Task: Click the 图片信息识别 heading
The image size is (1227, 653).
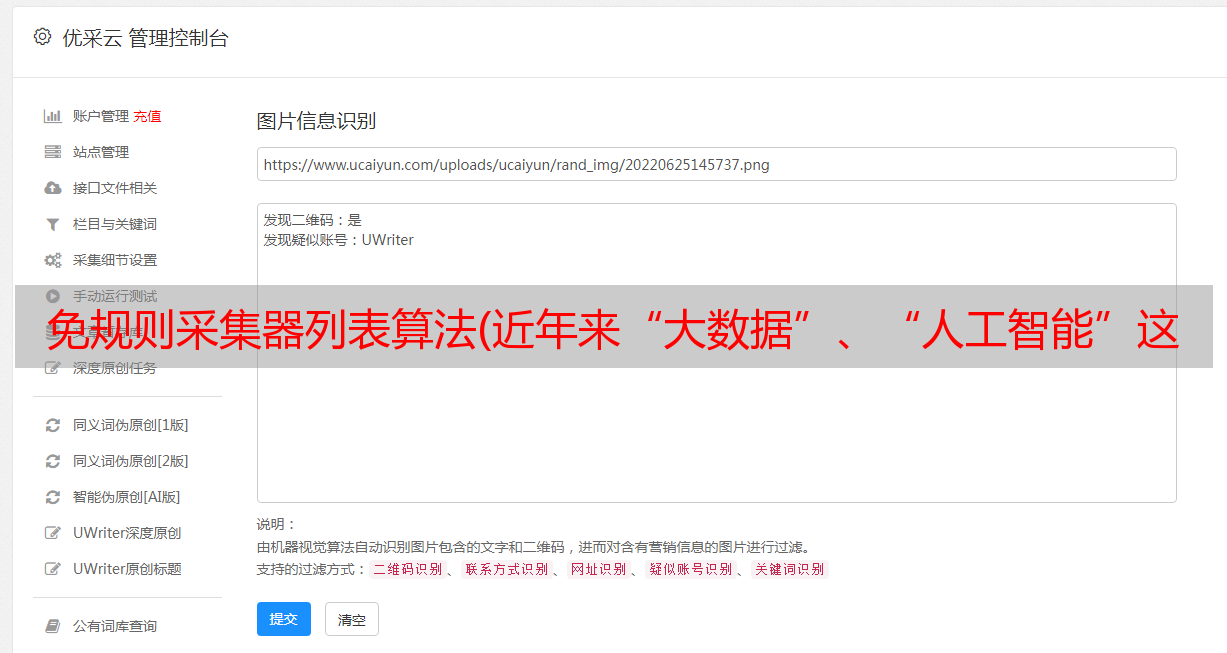Action: [x=316, y=121]
